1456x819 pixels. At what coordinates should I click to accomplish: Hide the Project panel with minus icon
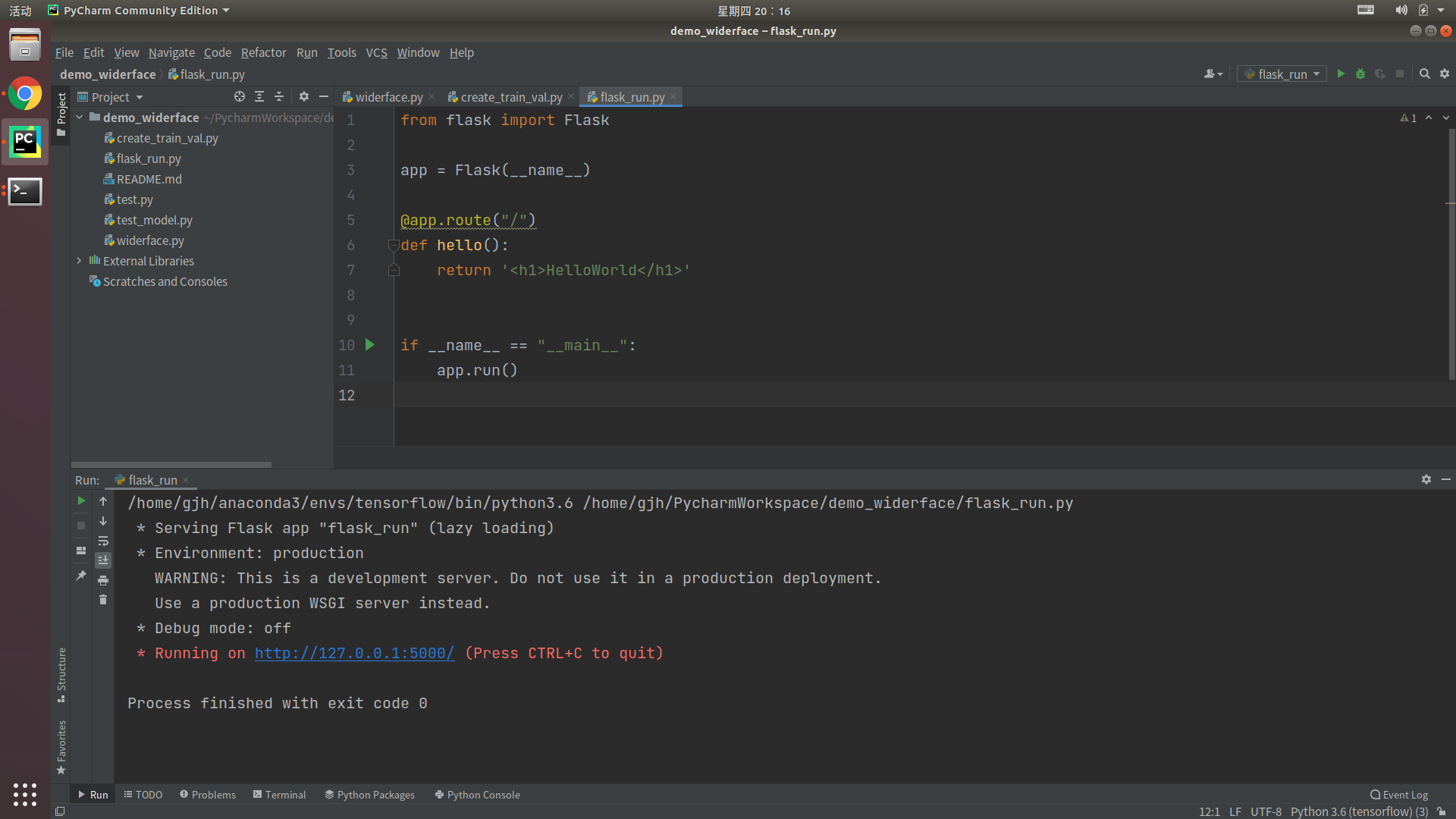point(324,96)
